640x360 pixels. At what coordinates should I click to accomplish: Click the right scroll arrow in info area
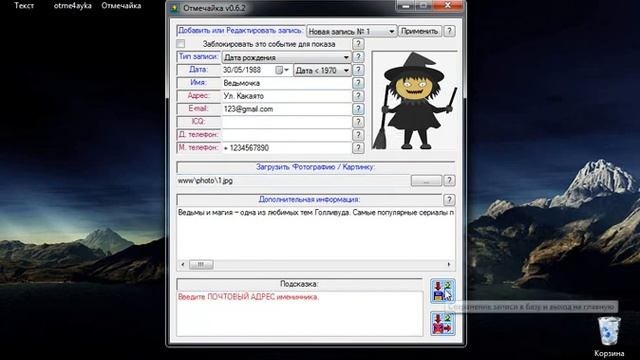449,264
